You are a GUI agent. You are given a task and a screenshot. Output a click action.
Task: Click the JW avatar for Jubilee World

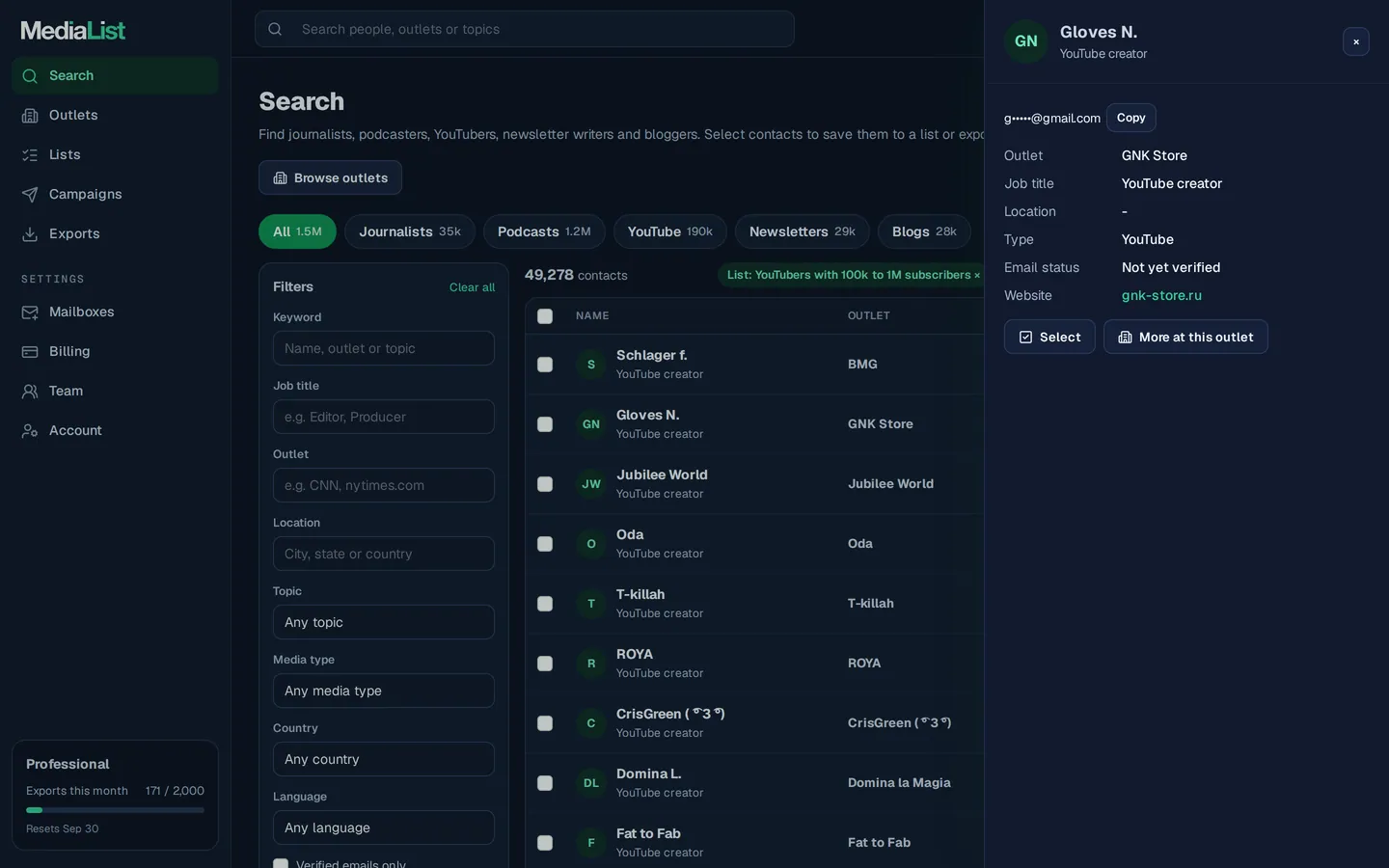tap(591, 484)
